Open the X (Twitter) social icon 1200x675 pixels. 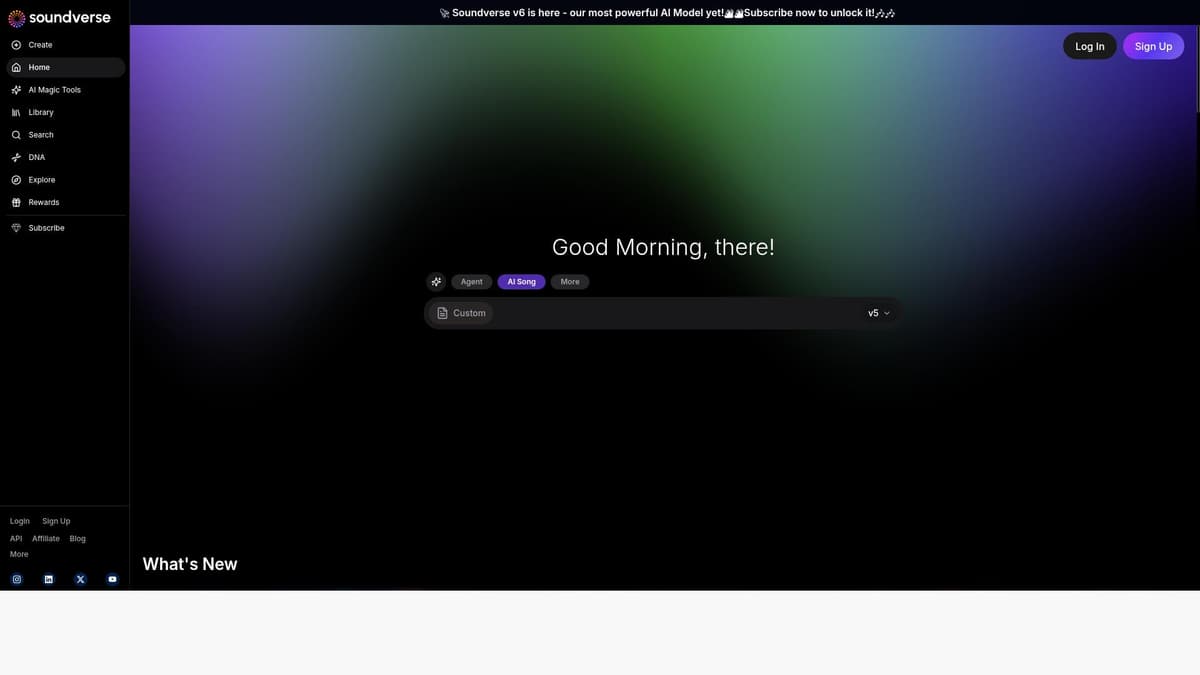(81, 579)
